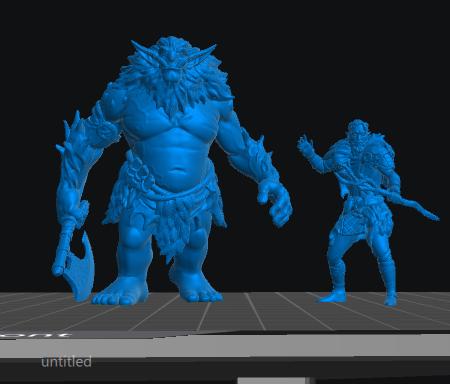Click the warrior's raised open hand
Viewport: 450px width, 384px height.
point(306,146)
